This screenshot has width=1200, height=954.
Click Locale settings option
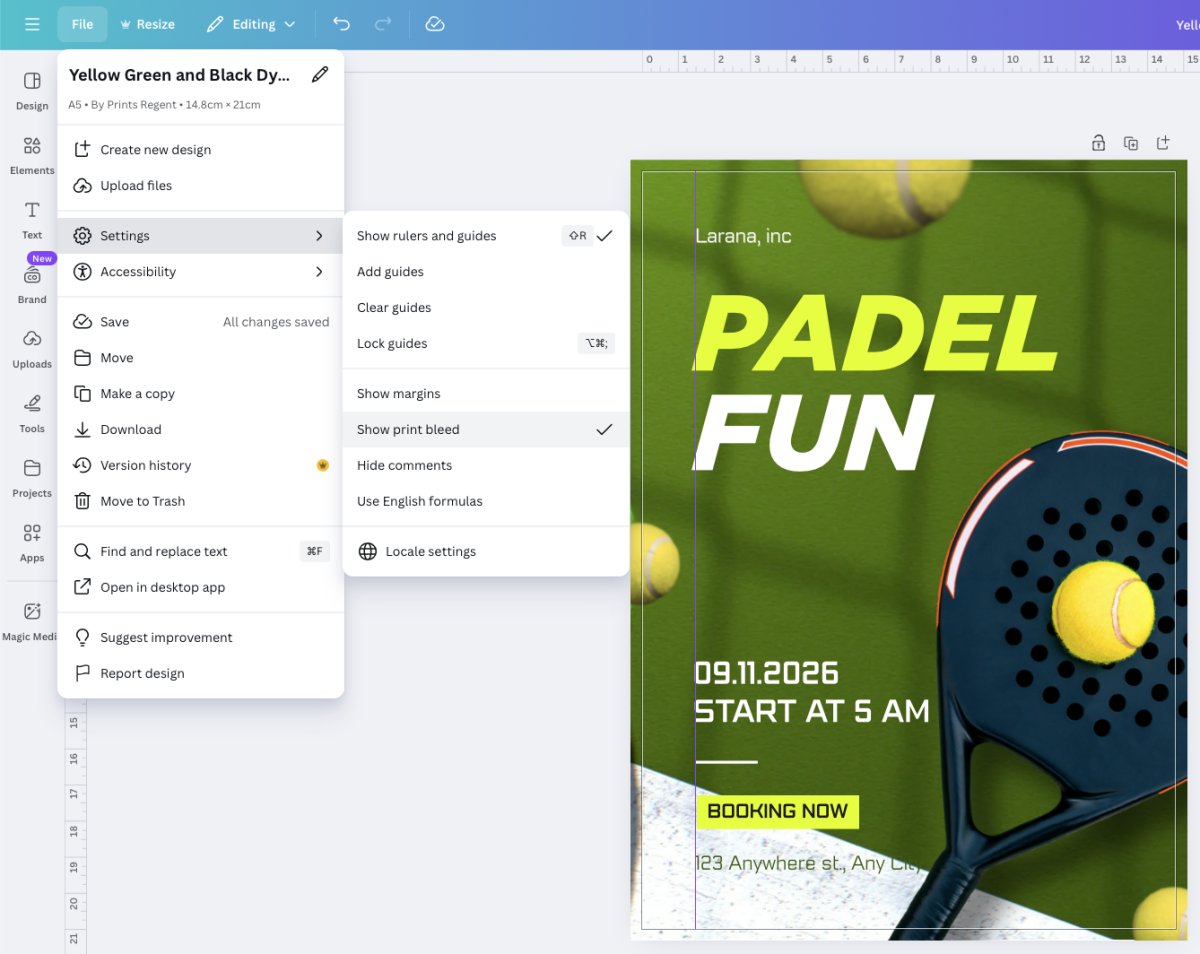[430, 552]
